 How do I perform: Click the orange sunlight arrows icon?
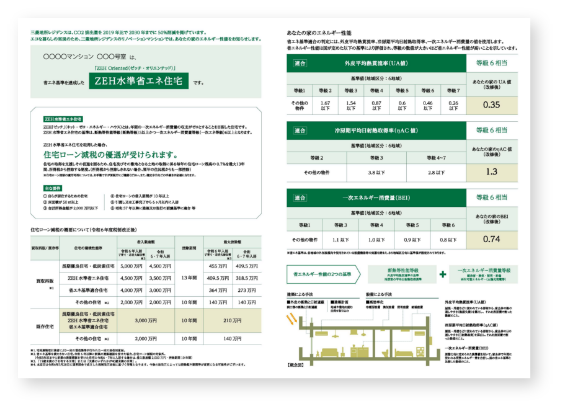coord(292,318)
